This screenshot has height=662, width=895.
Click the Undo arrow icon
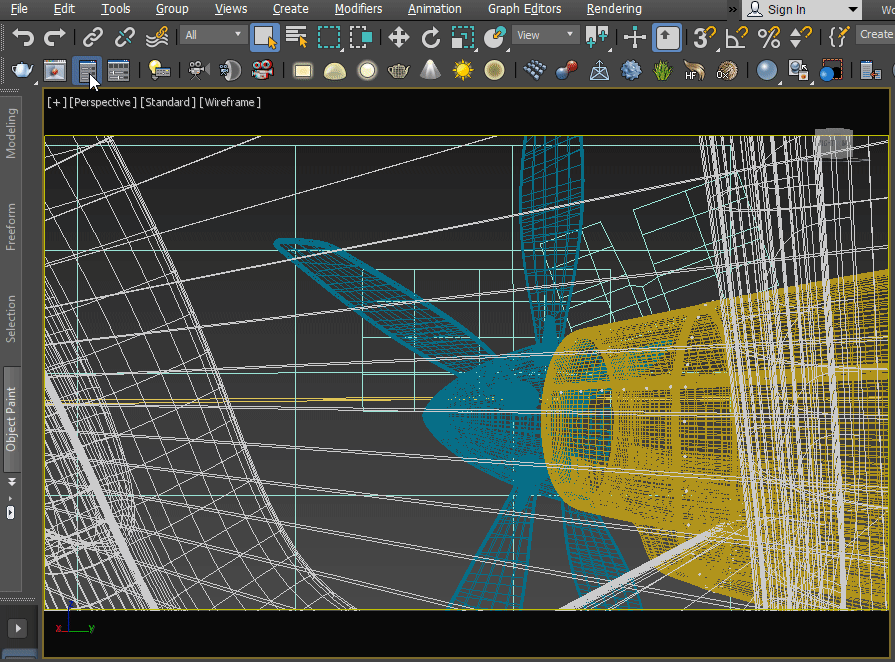click(23, 38)
